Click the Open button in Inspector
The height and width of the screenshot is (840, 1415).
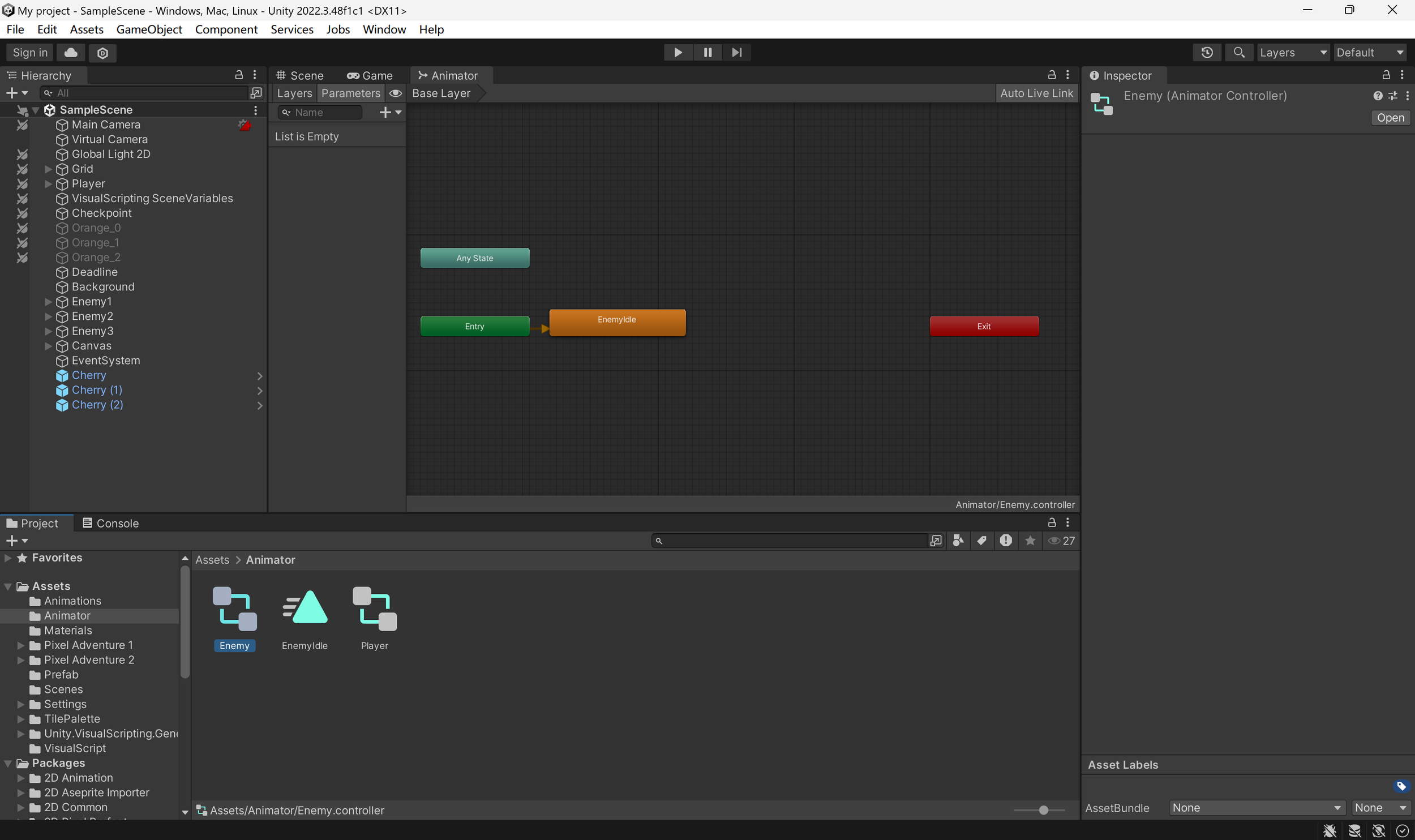click(1390, 118)
